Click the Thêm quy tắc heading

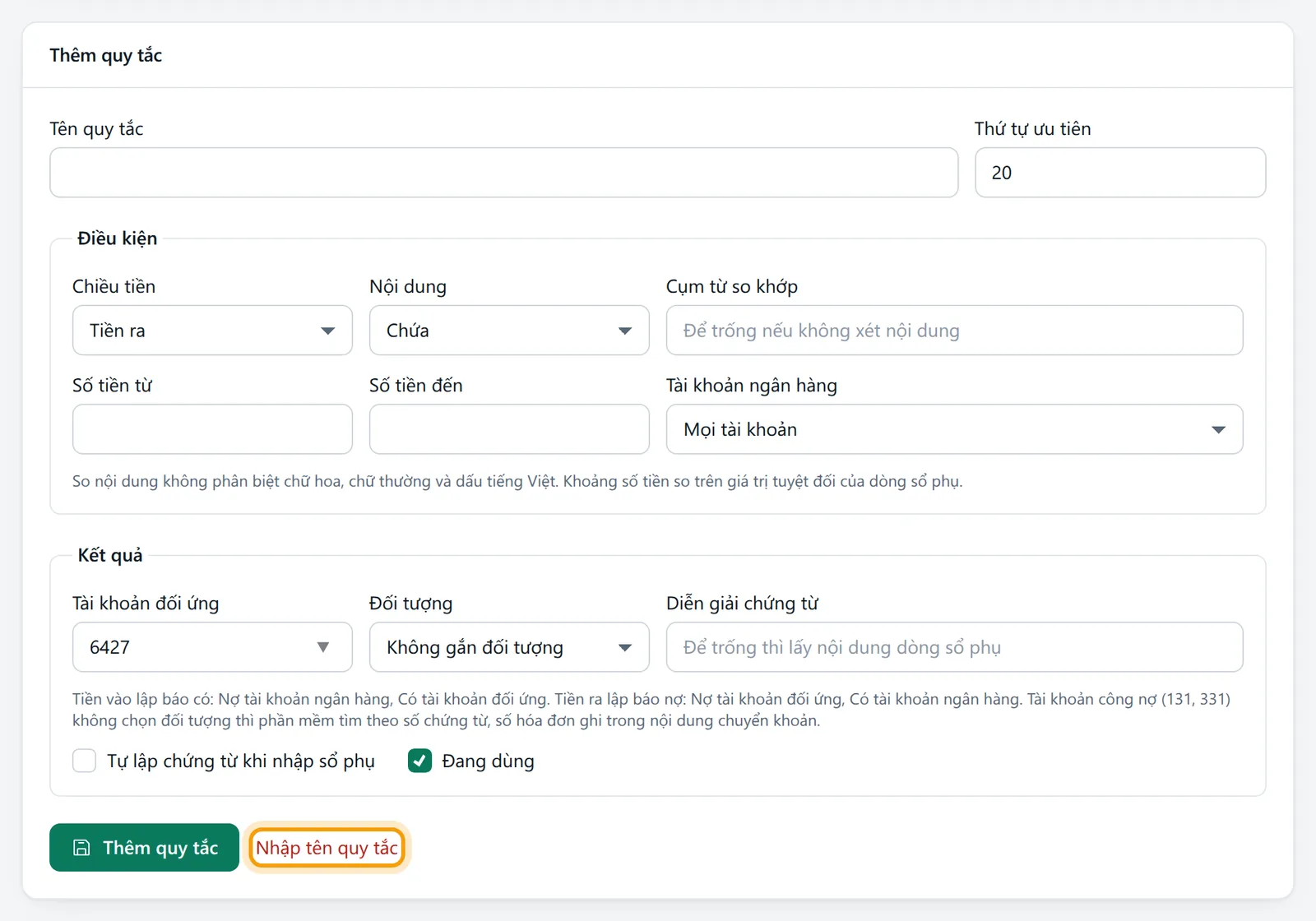point(105,55)
